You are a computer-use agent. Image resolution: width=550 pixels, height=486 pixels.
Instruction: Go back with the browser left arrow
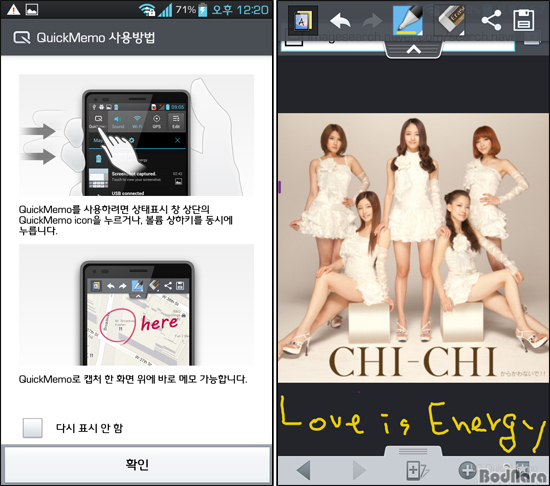[304, 470]
